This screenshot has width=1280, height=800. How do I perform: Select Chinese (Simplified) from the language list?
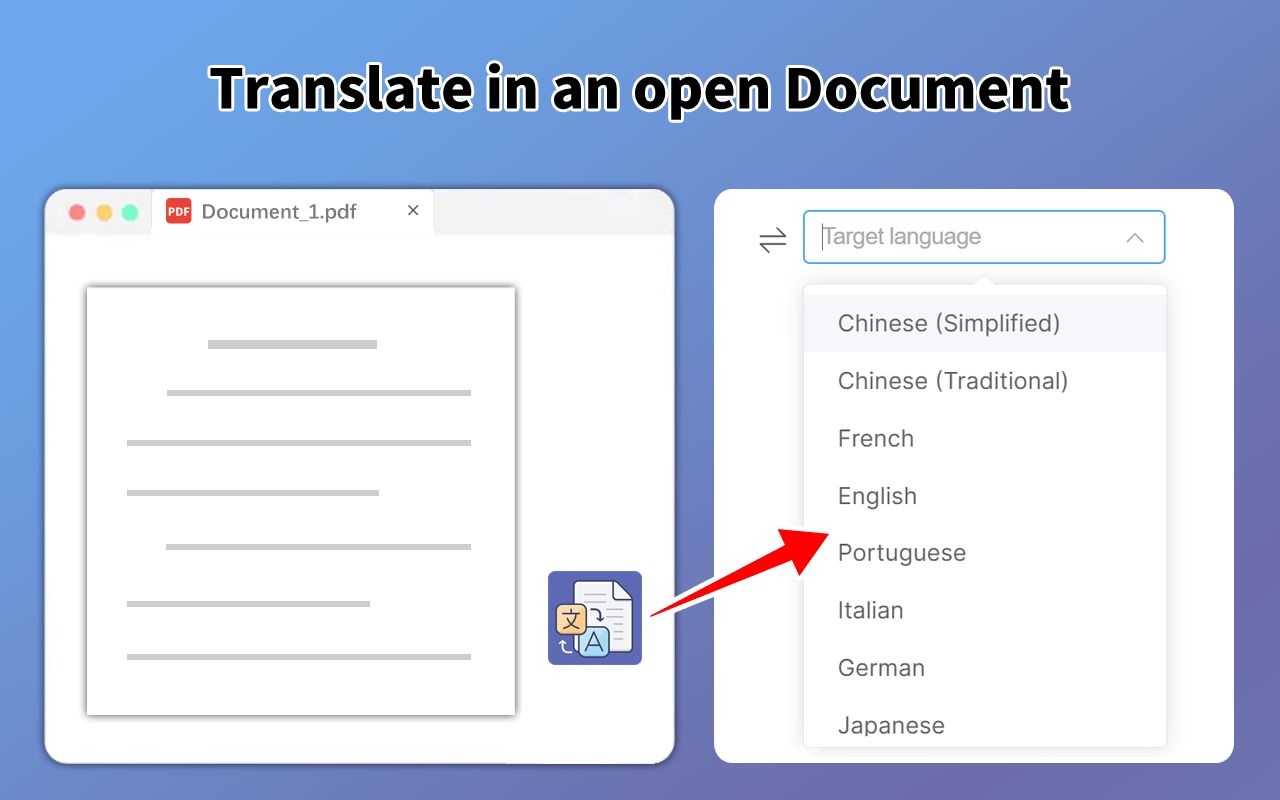pos(948,323)
